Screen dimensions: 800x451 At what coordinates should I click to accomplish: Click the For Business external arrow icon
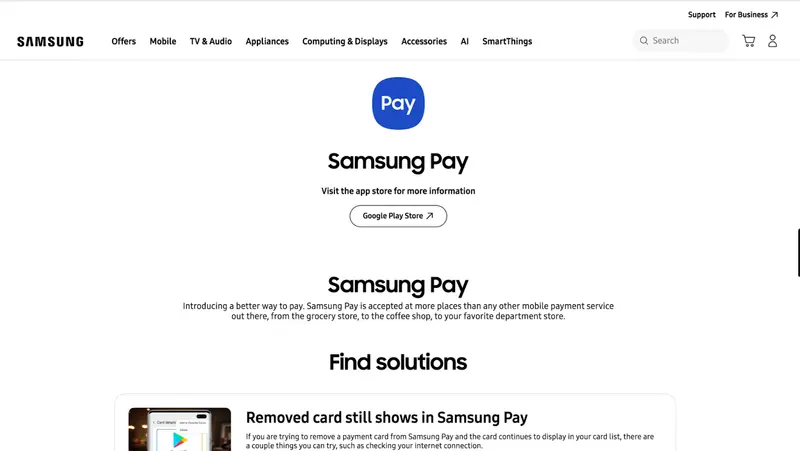[774, 15]
